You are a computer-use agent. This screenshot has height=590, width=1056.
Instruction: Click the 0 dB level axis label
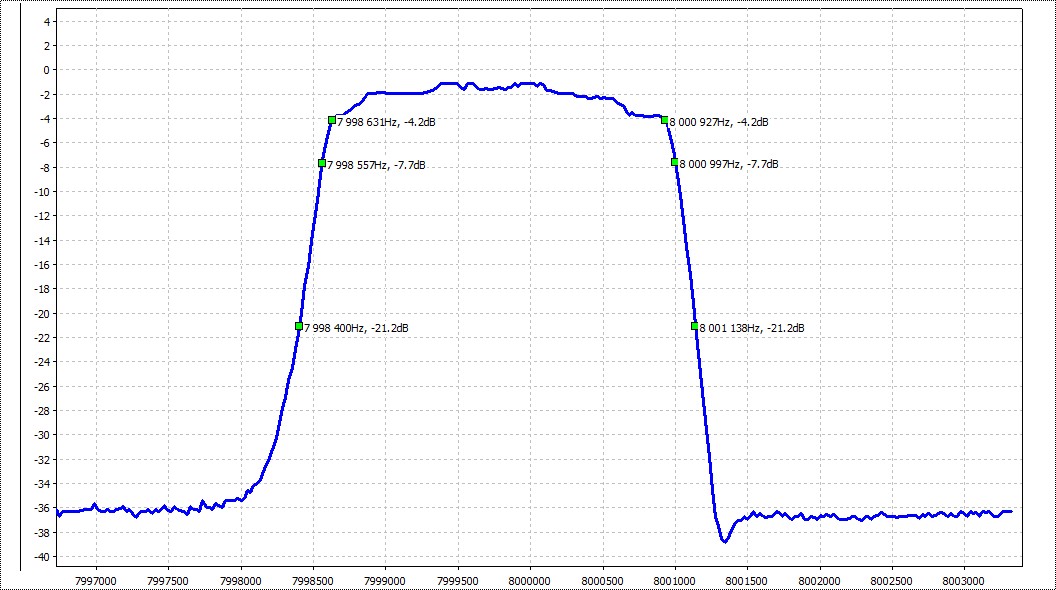(x=46, y=70)
